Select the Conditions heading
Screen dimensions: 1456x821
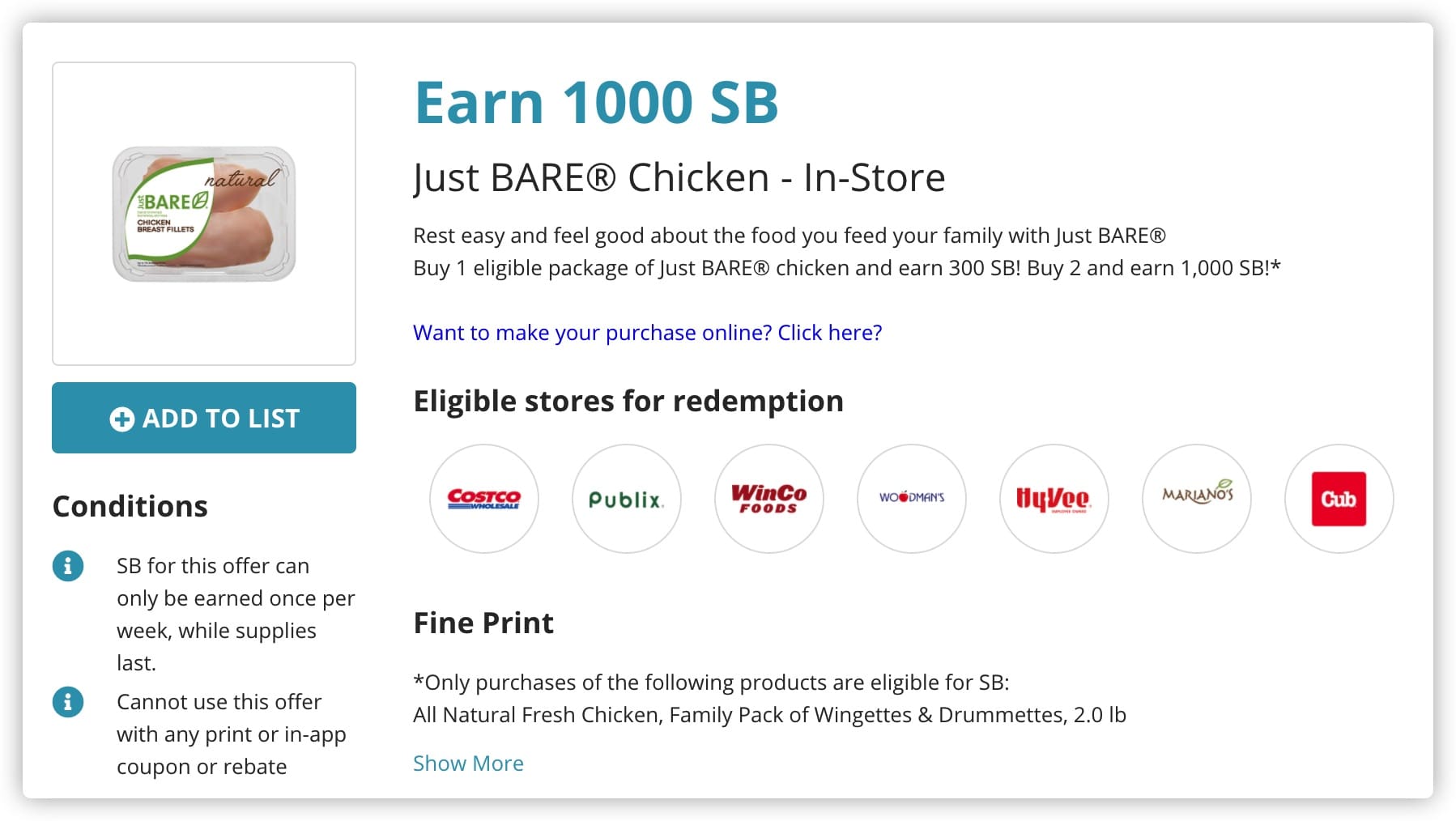130,506
